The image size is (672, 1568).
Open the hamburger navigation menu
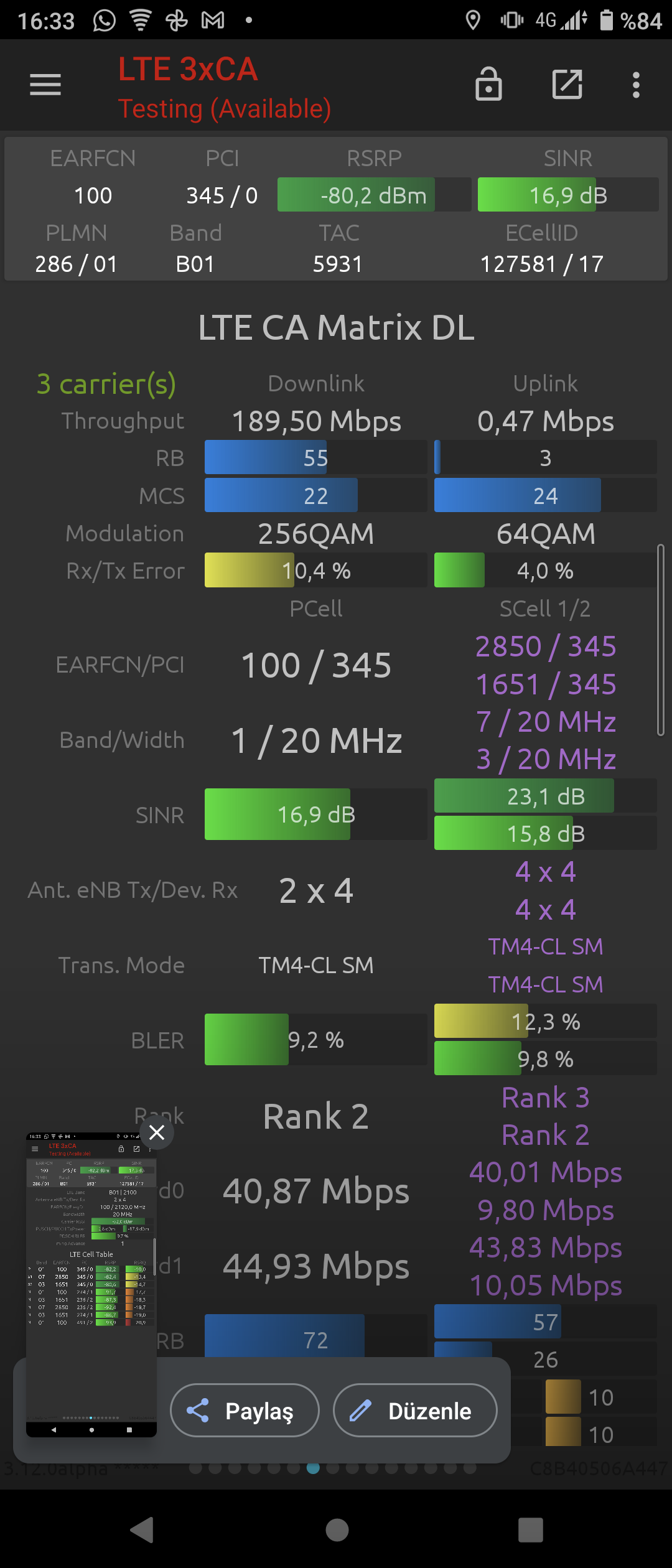pyautogui.click(x=45, y=85)
